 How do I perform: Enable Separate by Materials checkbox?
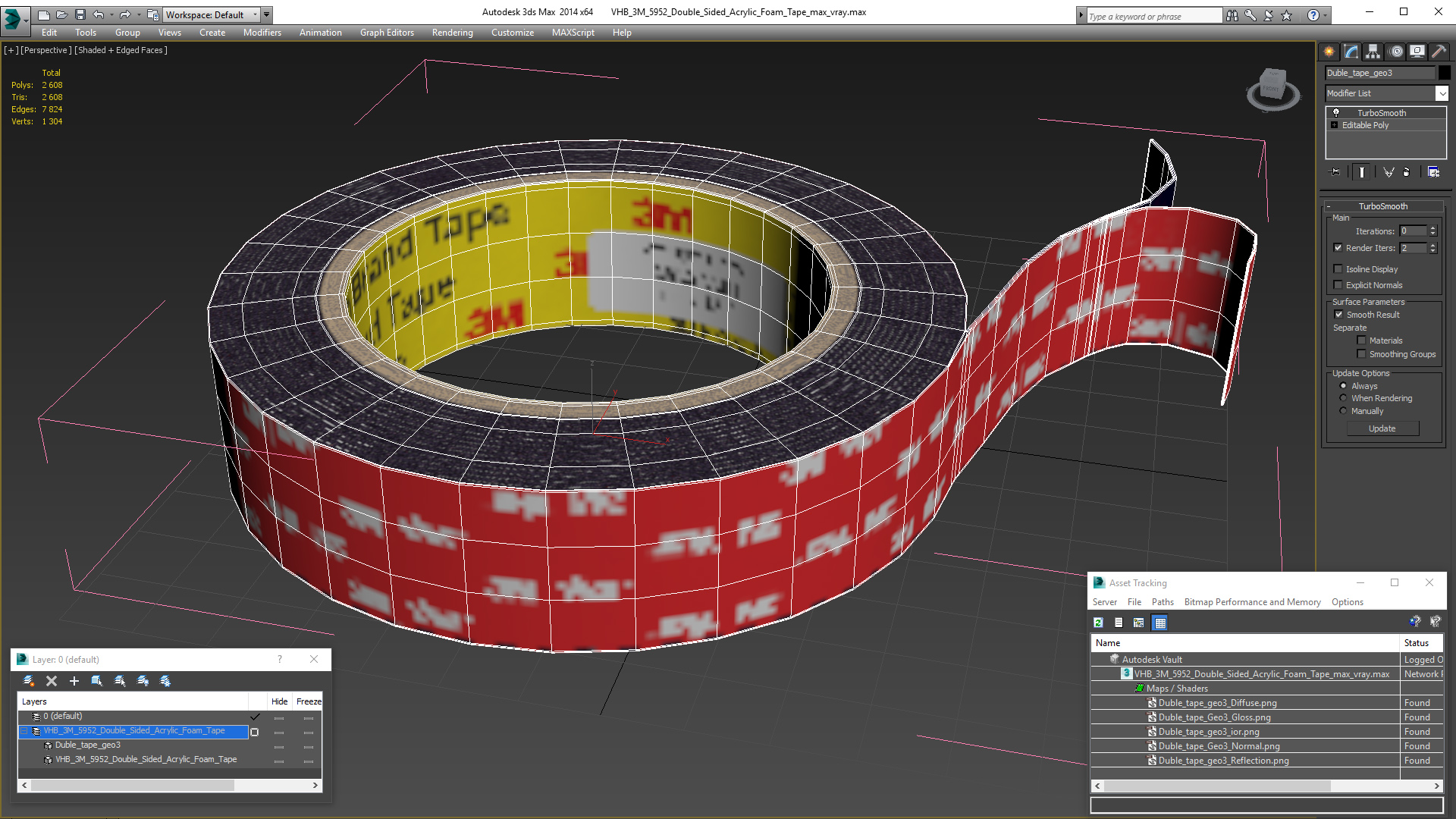point(1362,340)
